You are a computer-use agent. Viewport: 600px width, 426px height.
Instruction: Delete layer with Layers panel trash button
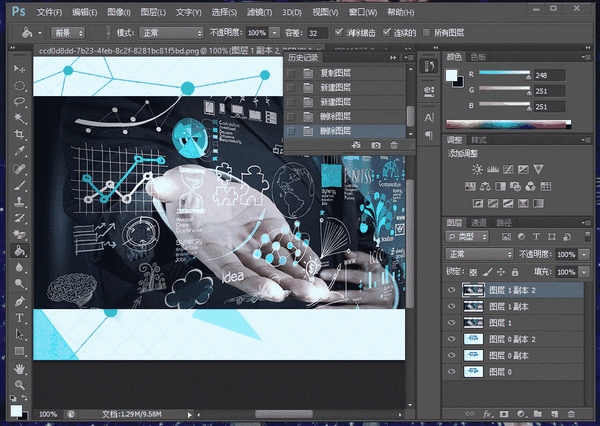(571, 414)
